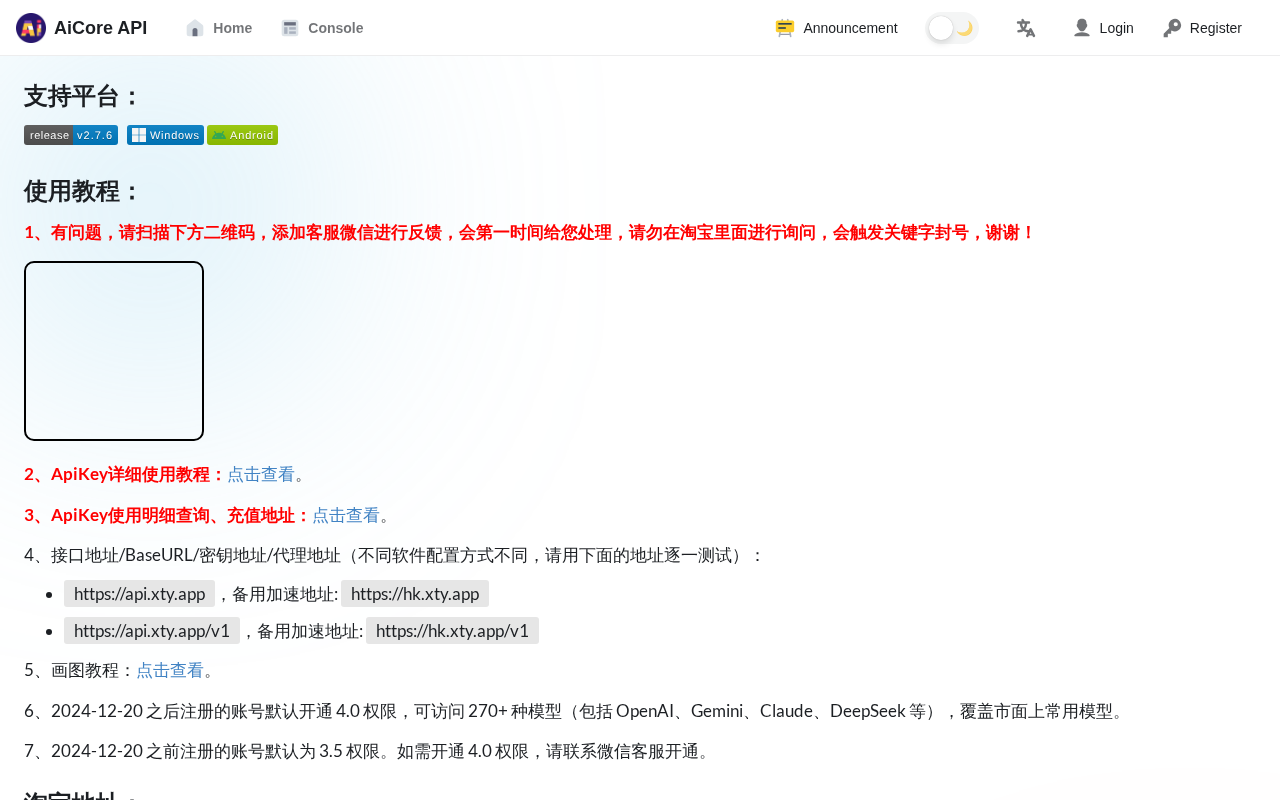Click the QR code image box

(x=114, y=351)
